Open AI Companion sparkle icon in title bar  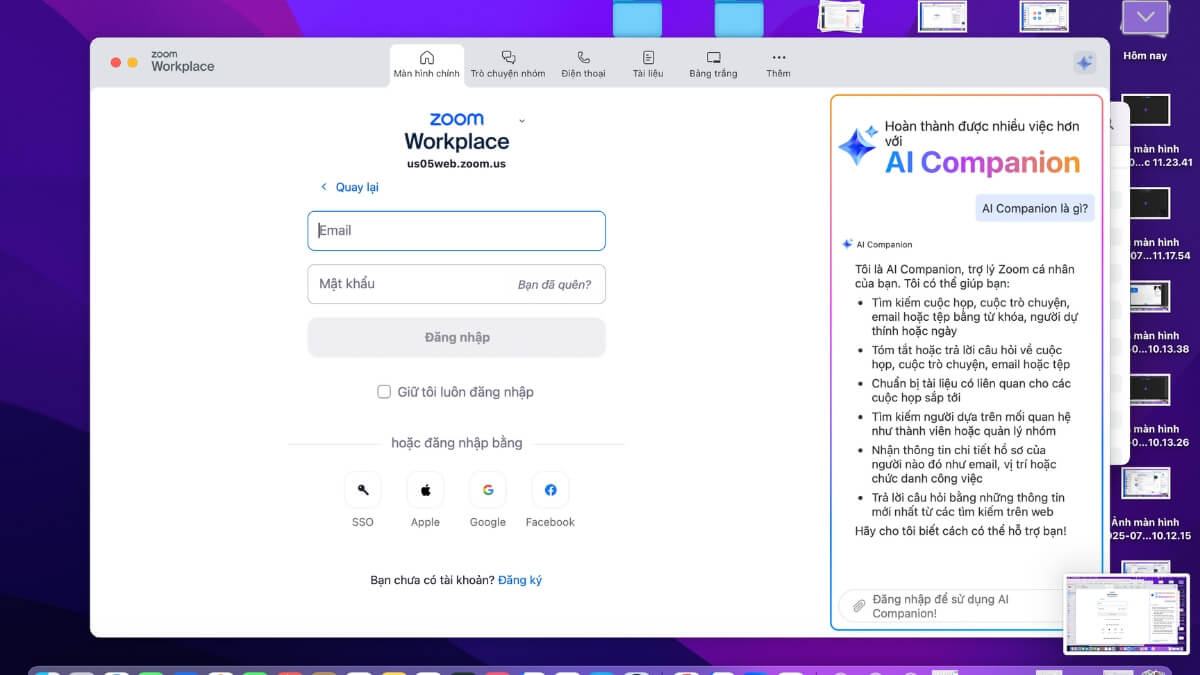1084,63
